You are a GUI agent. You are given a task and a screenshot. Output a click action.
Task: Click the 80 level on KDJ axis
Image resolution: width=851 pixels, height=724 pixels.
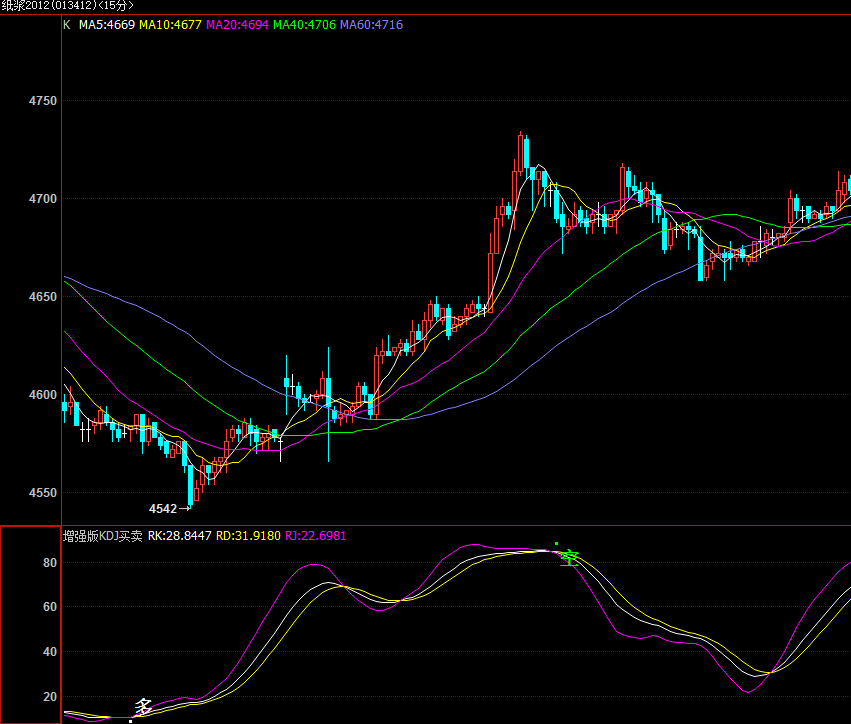pyautogui.click(x=50, y=563)
